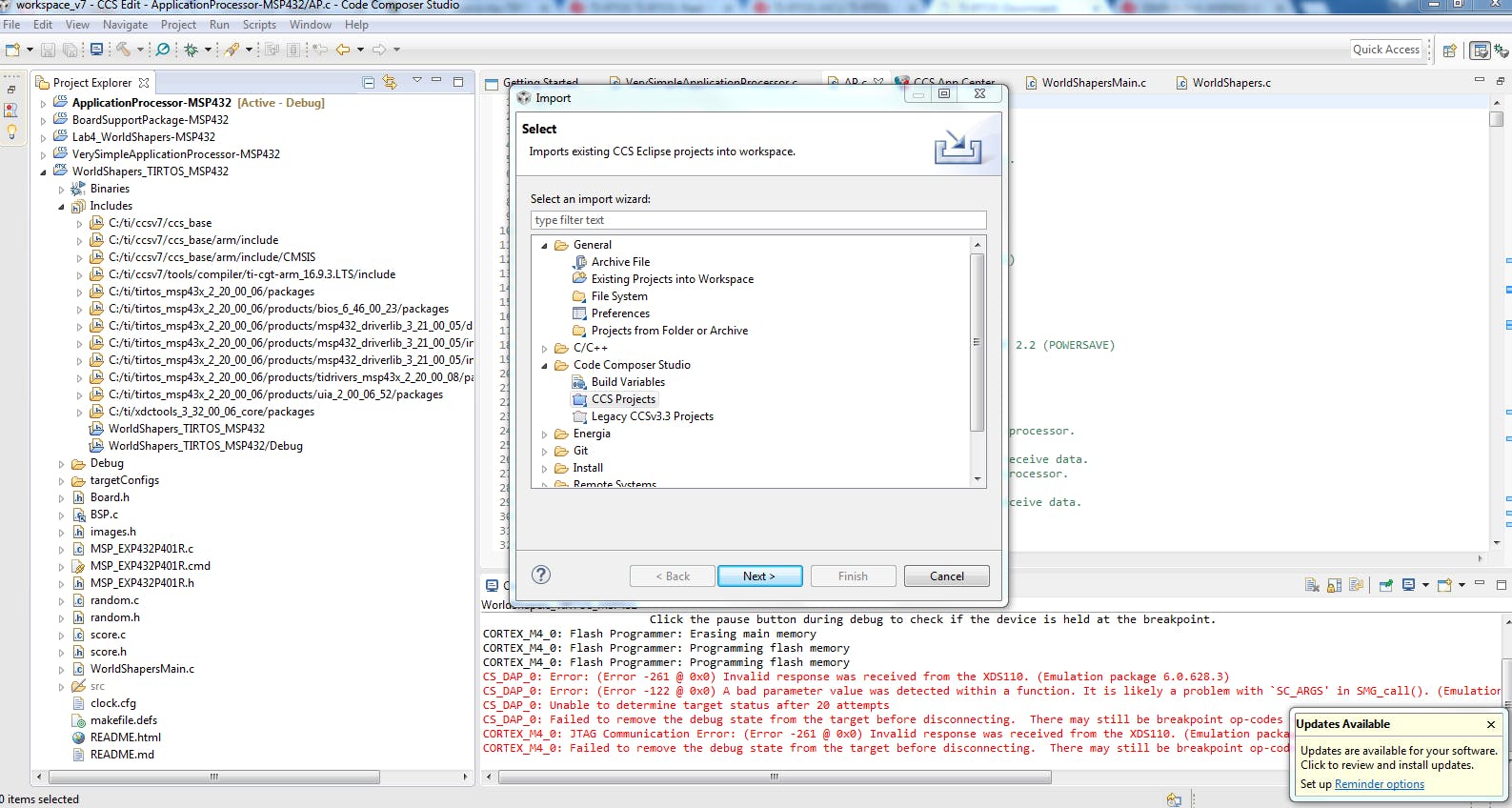Screen dimensions: 1512x808
Task: Click Collapse All in Project Explorer
Action: 369,83
